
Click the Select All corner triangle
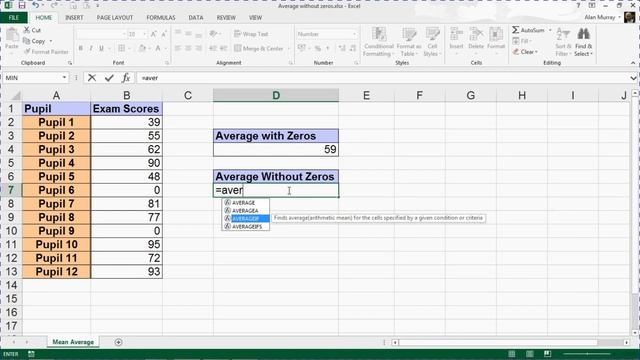tap(16, 96)
